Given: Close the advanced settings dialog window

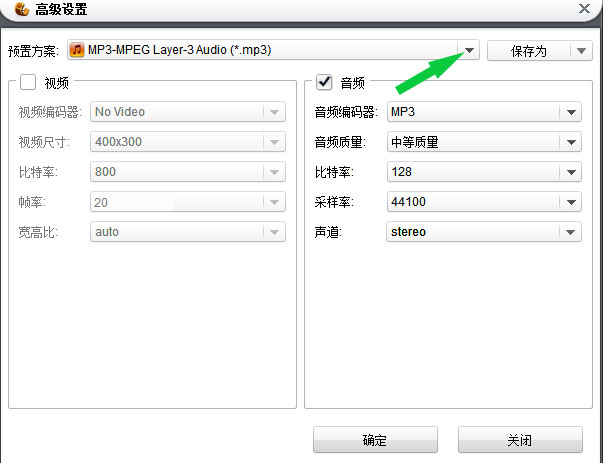Looking at the screenshot, I should click(x=584, y=9).
